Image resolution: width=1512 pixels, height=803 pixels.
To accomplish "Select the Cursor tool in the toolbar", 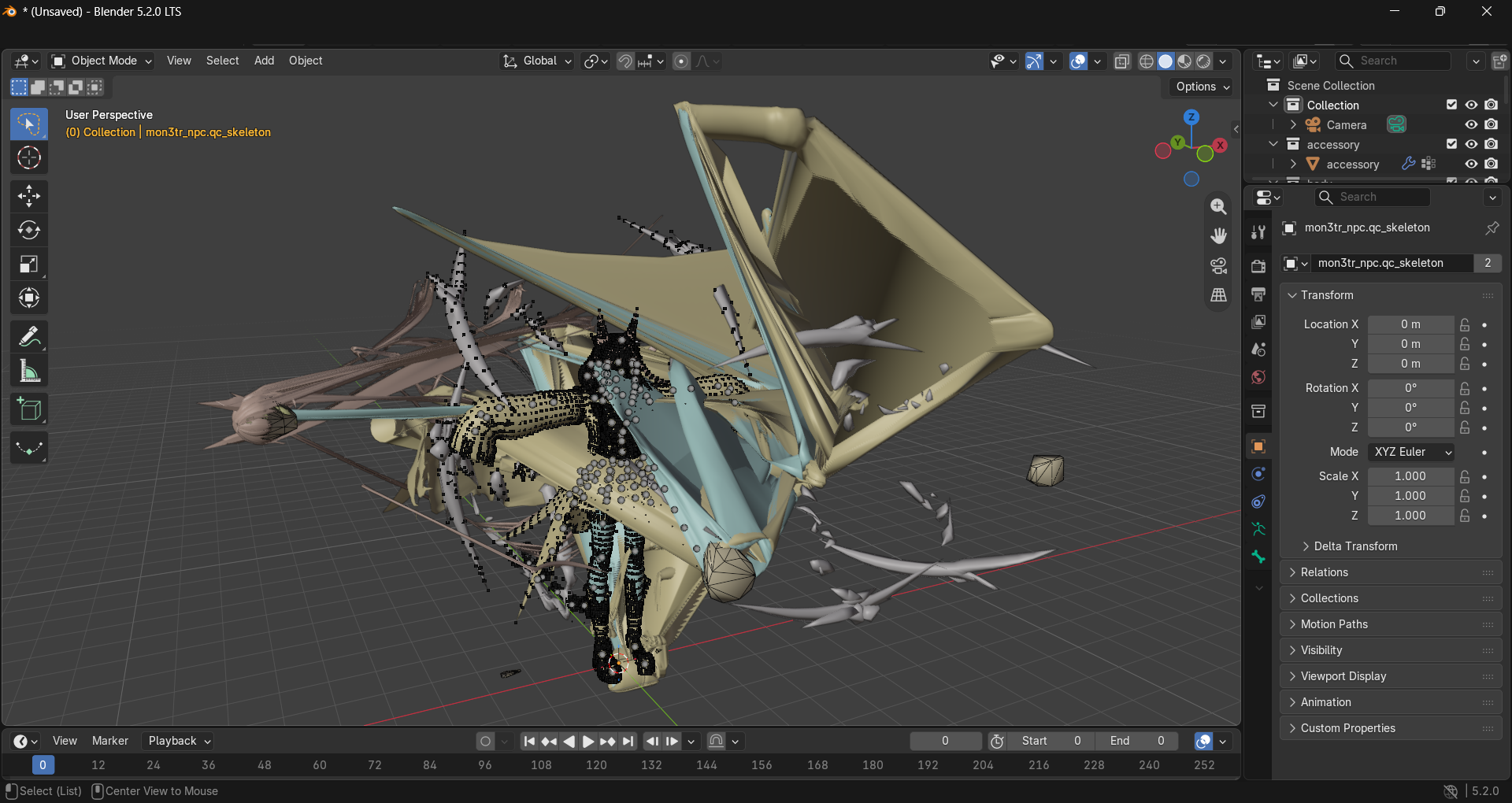I will (29, 158).
